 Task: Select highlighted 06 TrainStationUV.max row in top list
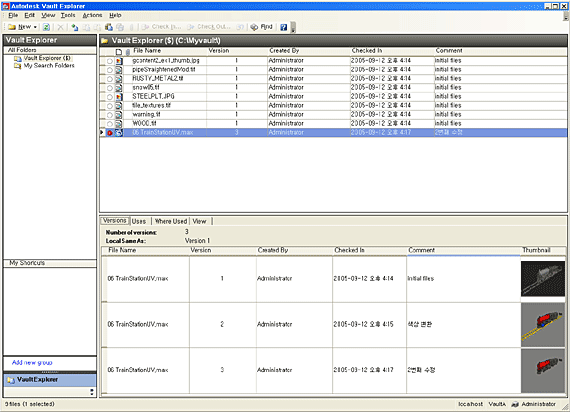[333, 133]
